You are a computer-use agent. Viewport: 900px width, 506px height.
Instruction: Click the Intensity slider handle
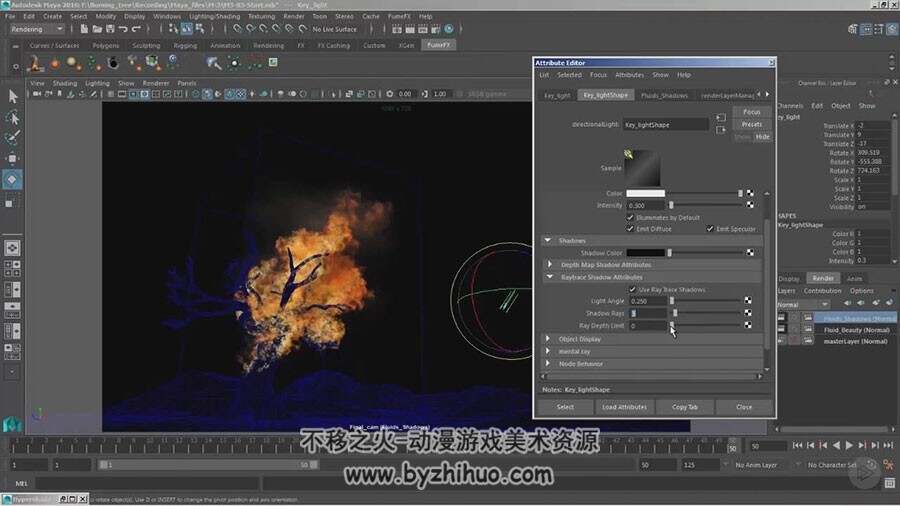click(671, 205)
